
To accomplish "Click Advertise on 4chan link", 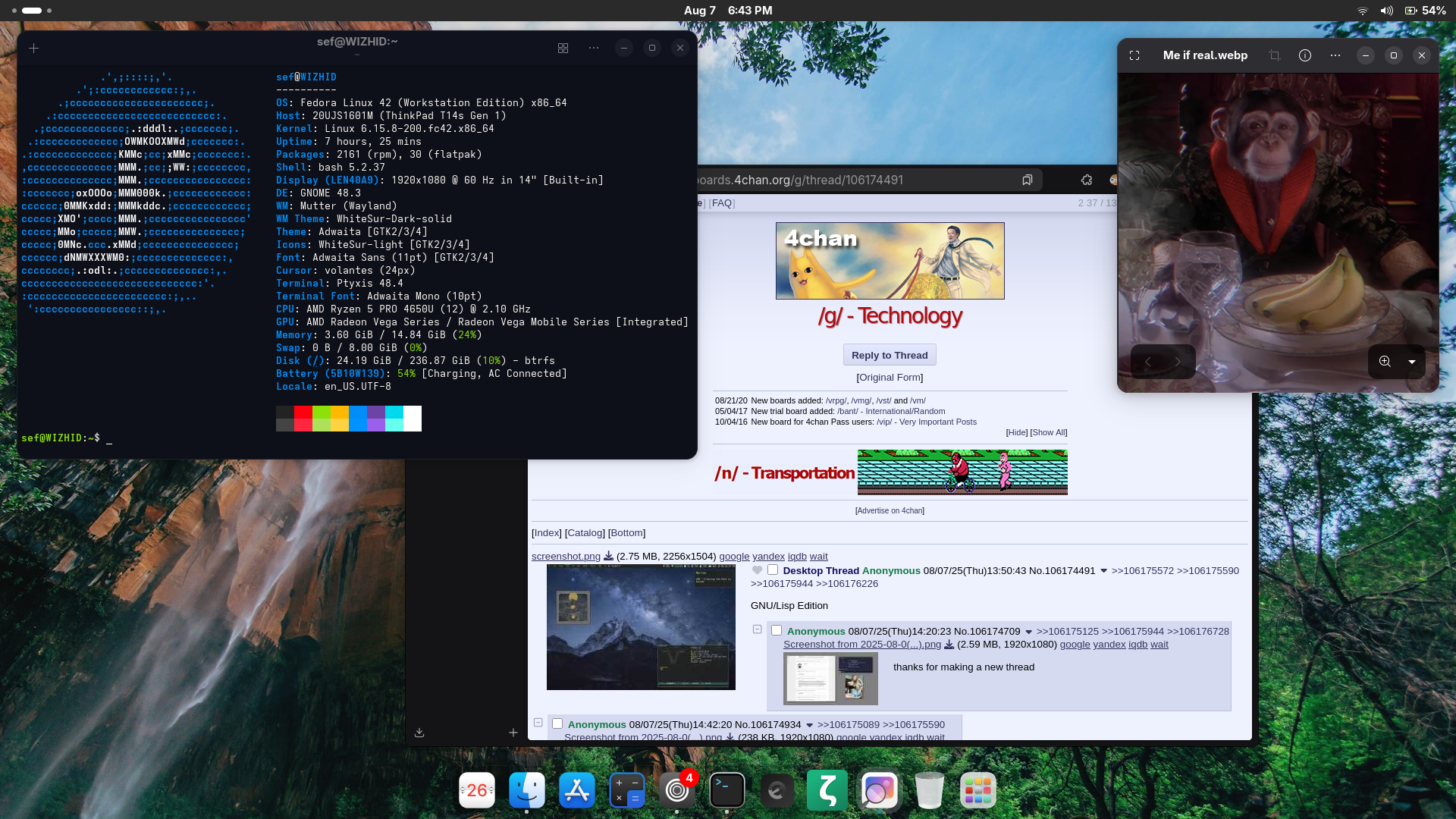I will click(890, 510).
